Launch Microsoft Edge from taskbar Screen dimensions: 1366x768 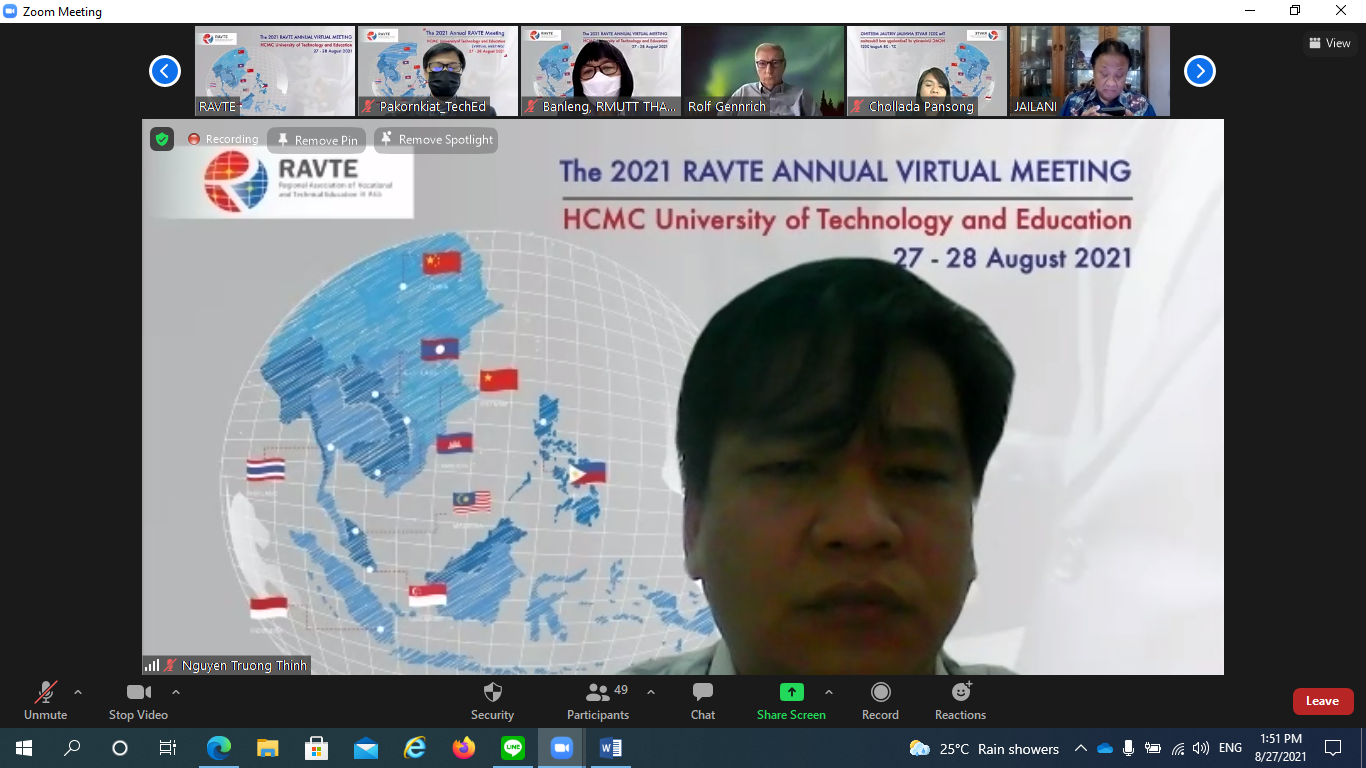218,748
